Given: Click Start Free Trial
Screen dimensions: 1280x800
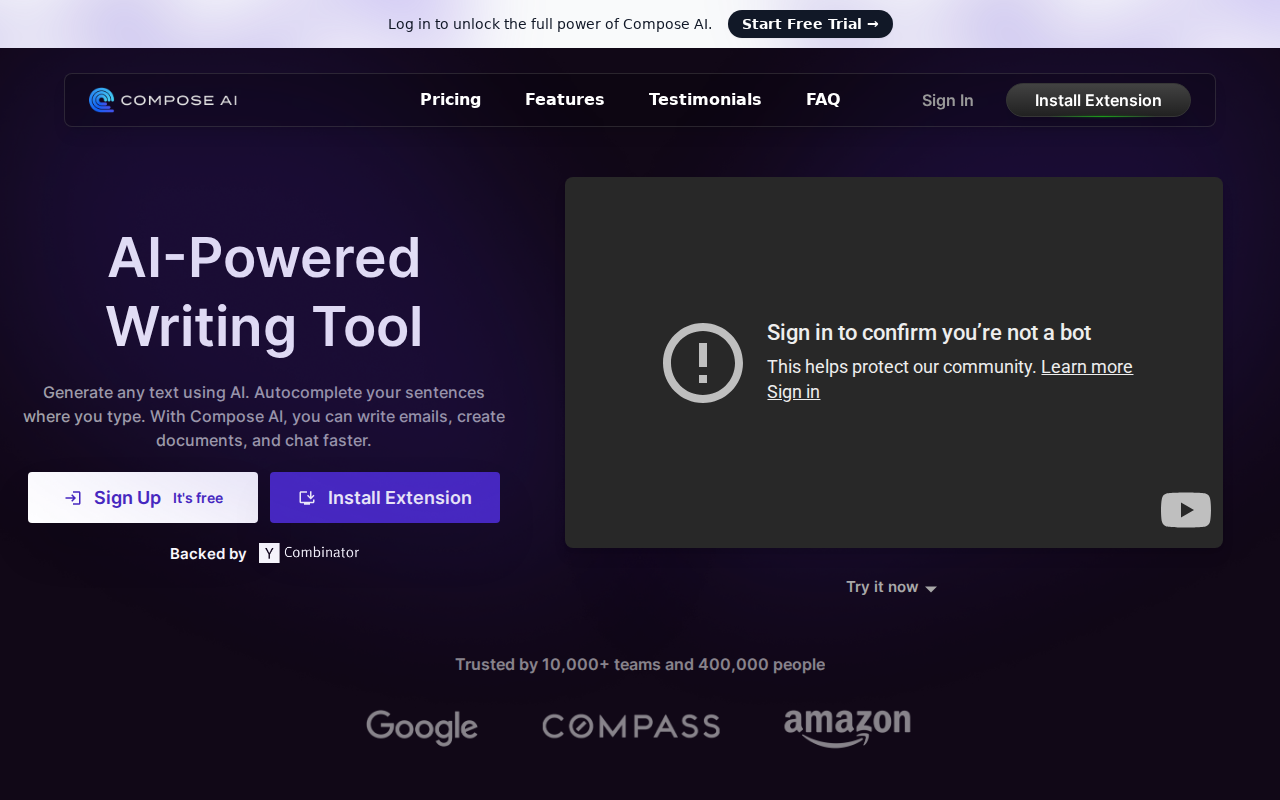Looking at the screenshot, I should click(810, 23).
